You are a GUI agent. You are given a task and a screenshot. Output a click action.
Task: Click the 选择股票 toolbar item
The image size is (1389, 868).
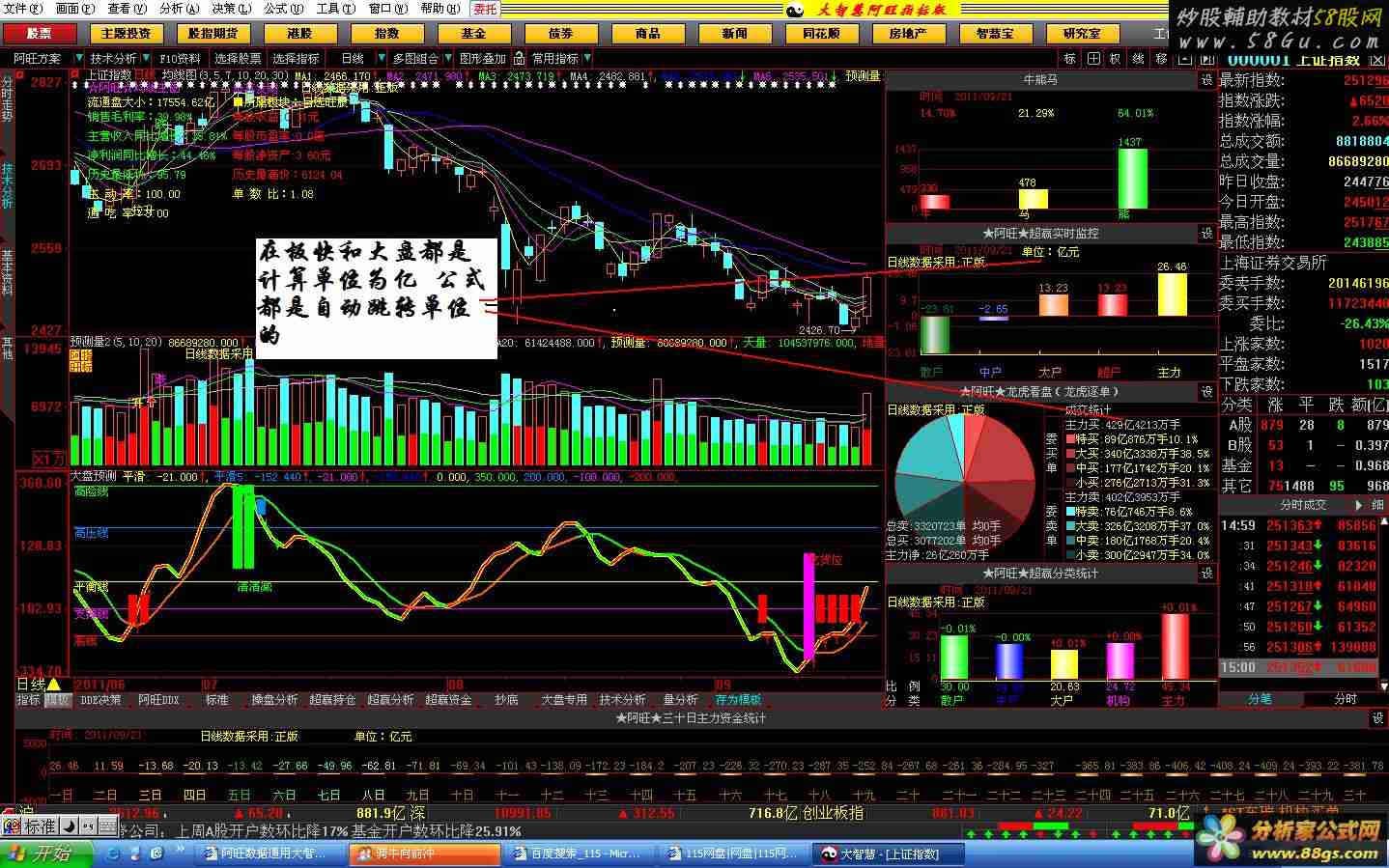(x=238, y=59)
